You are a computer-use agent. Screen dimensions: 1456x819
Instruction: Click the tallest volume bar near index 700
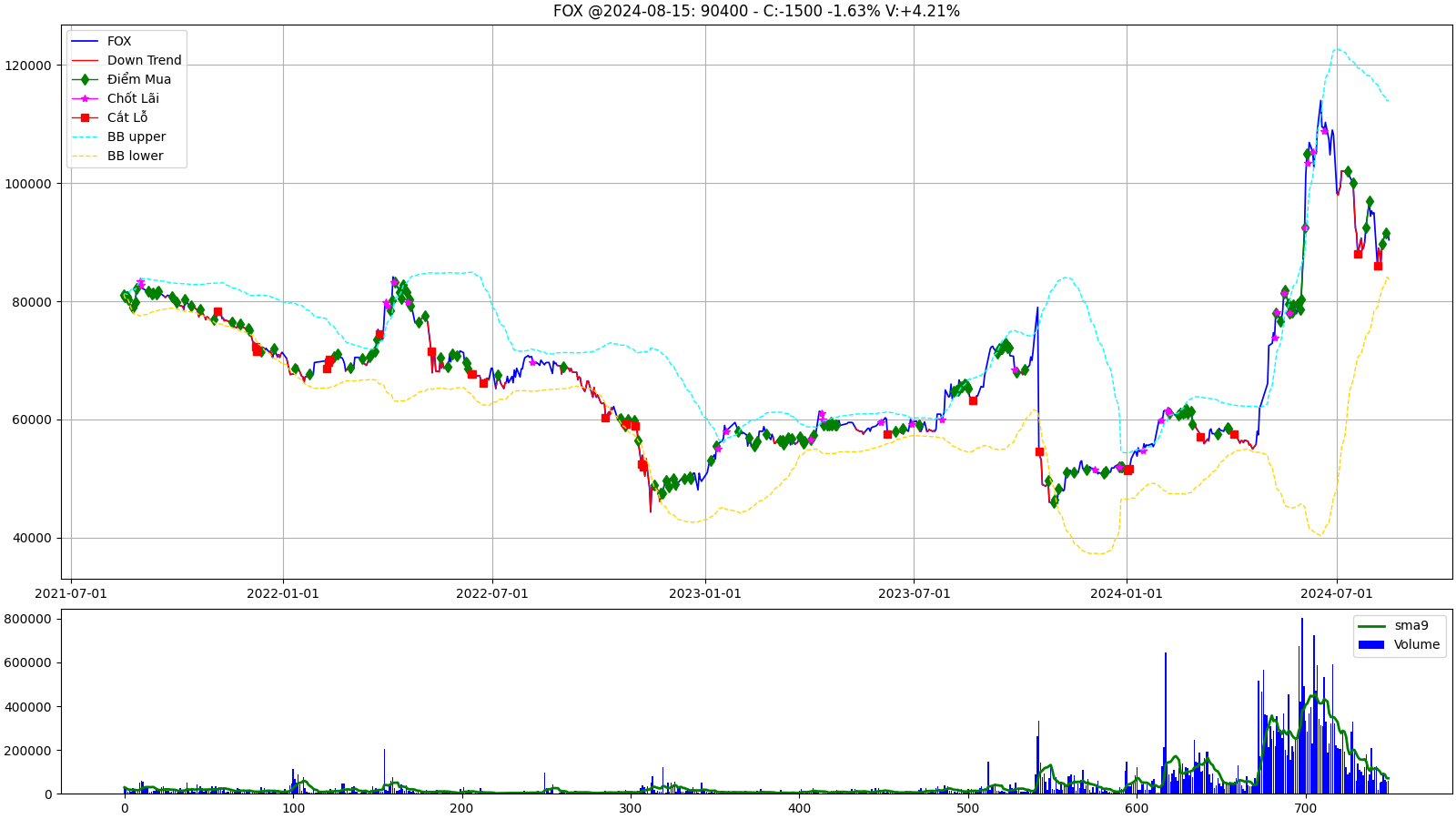(1302, 706)
